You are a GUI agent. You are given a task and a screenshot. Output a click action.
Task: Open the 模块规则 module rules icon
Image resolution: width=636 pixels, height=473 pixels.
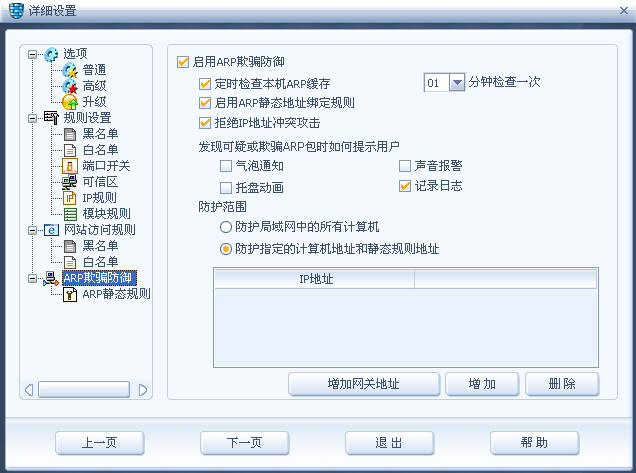click(70, 214)
